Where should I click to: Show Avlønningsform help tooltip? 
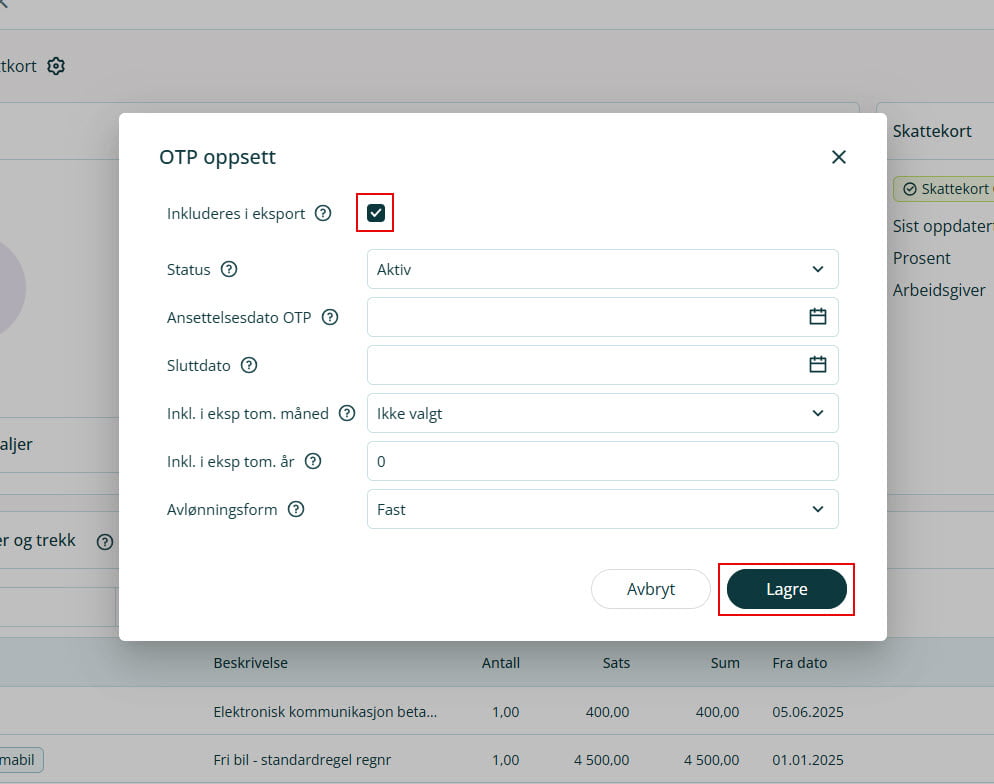point(296,509)
